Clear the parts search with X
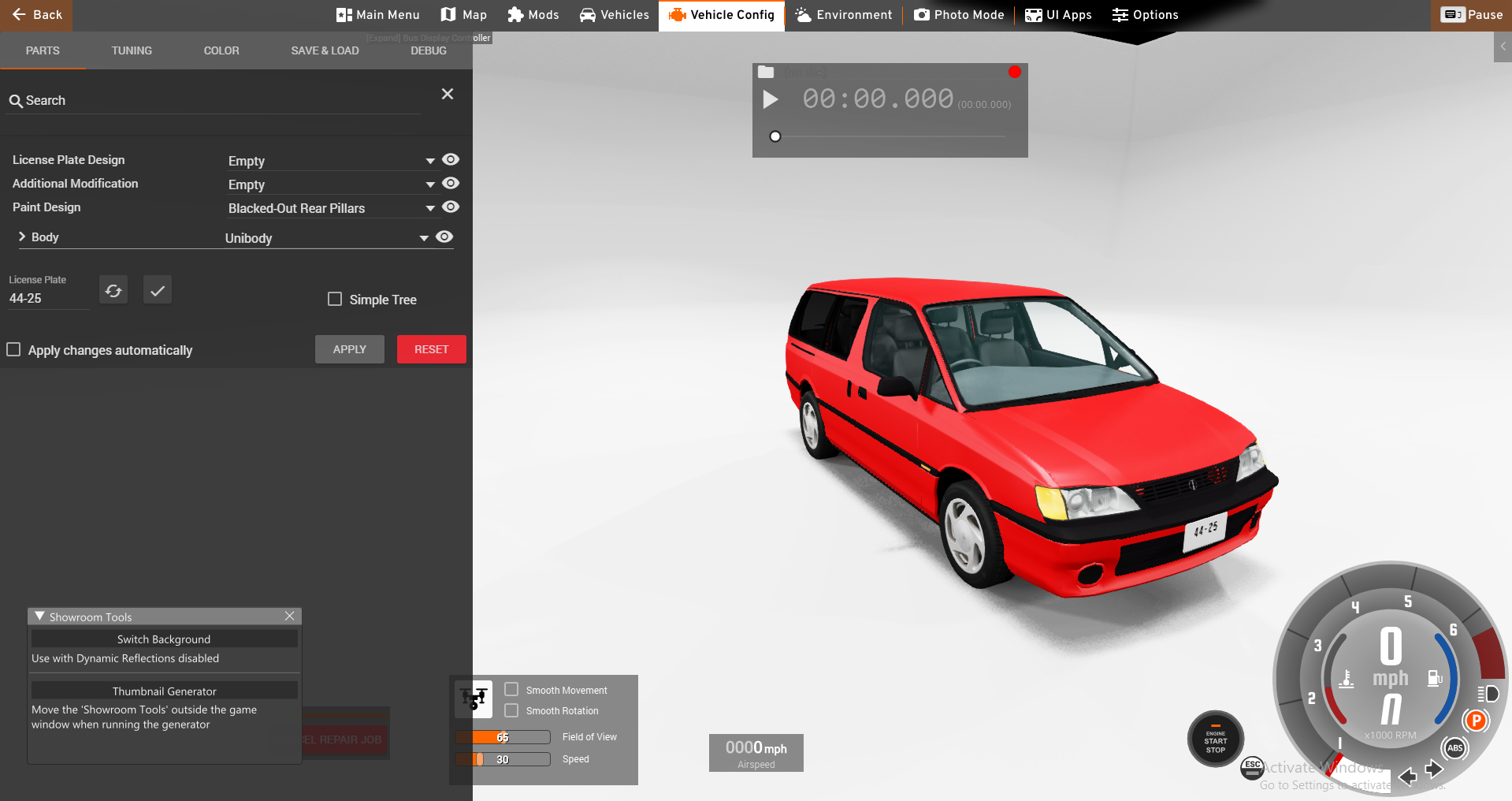This screenshot has width=1512, height=801. pyautogui.click(x=448, y=94)
